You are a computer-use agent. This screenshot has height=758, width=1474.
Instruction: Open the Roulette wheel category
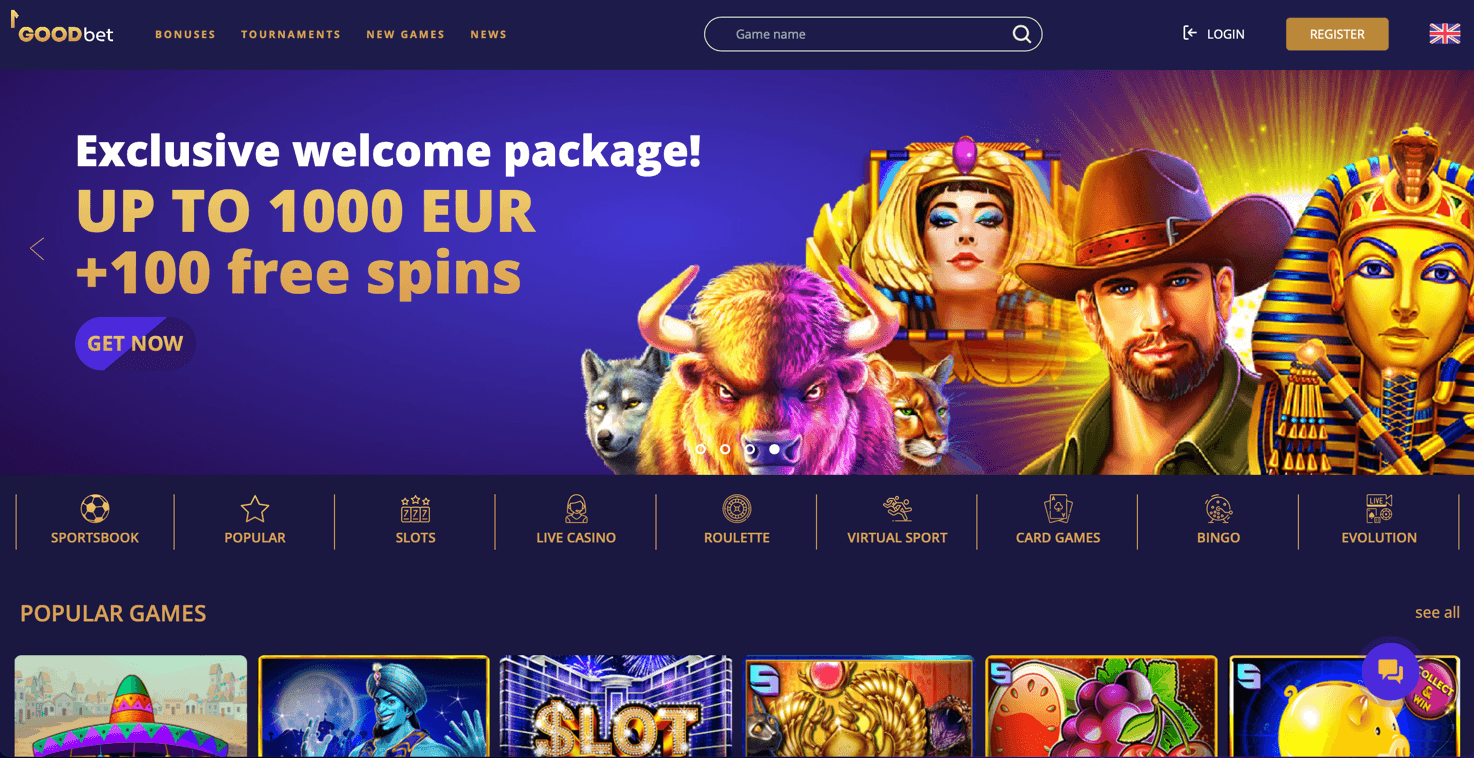(x=737, y=521)
